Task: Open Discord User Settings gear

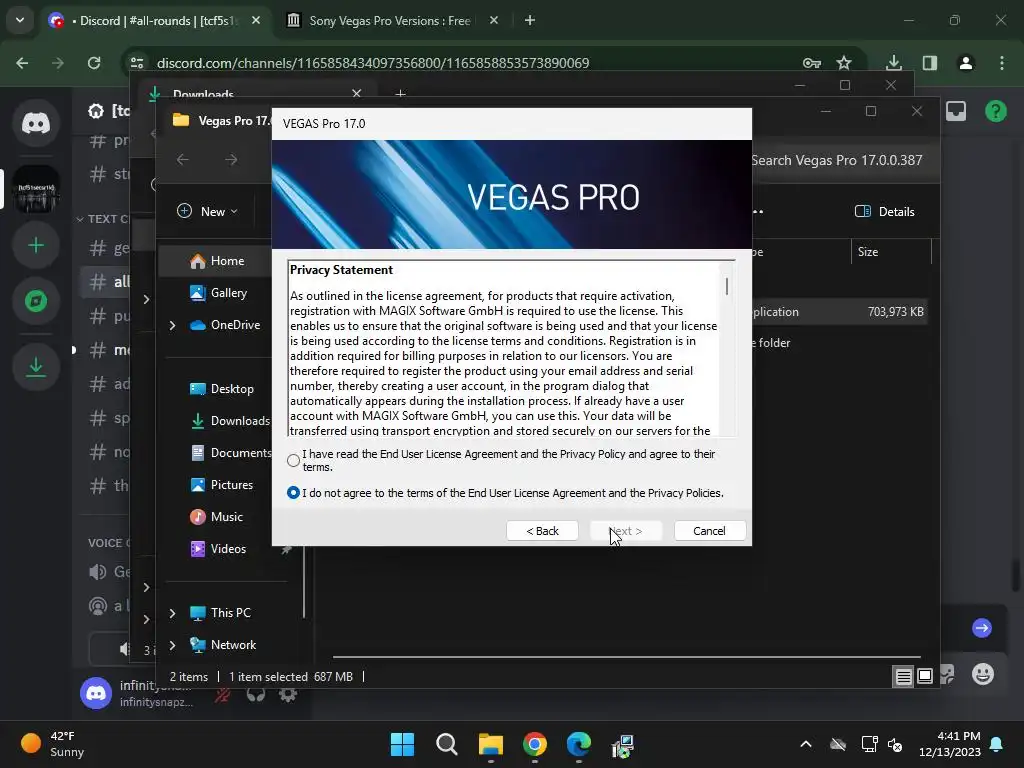Action: pyautogui.click(x=287, y=694)
